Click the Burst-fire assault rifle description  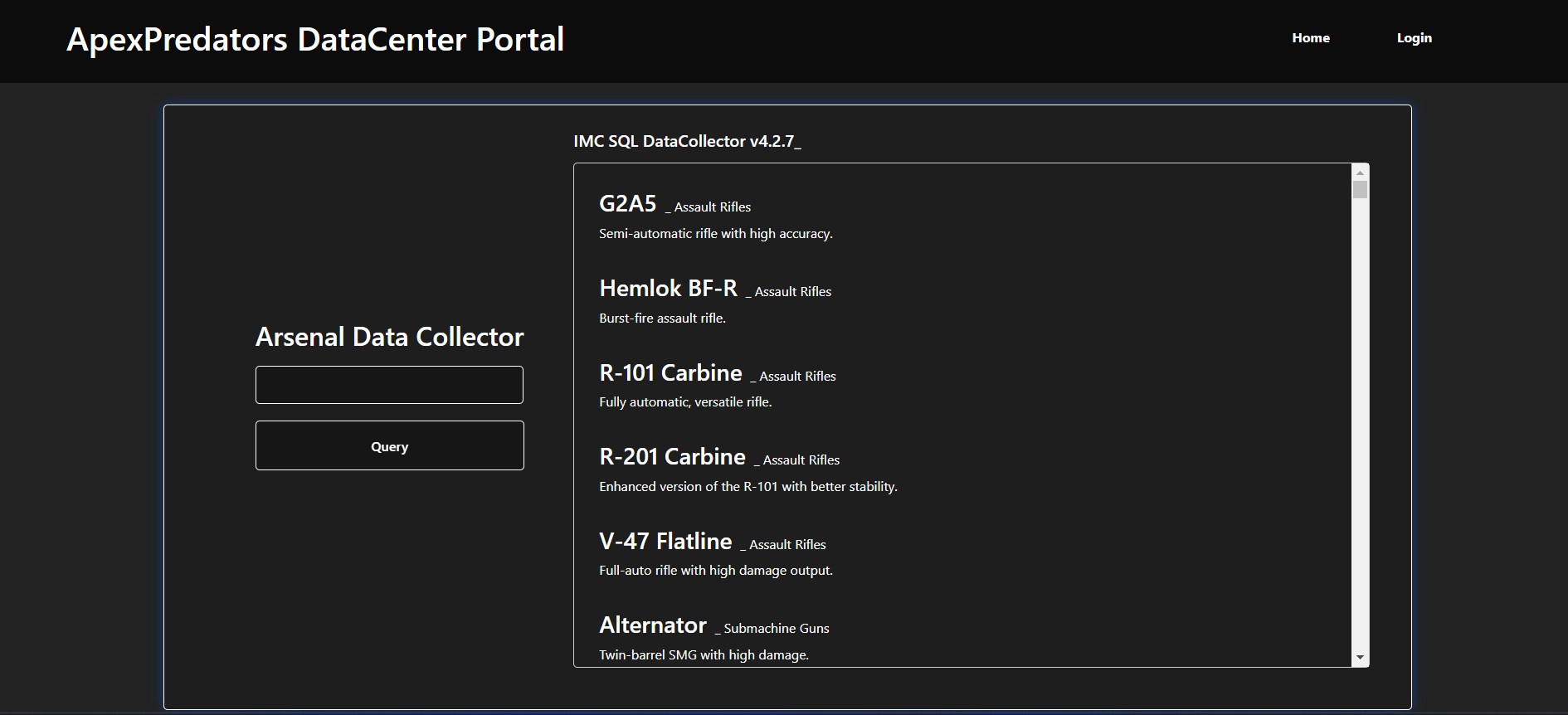coord(662,319)
